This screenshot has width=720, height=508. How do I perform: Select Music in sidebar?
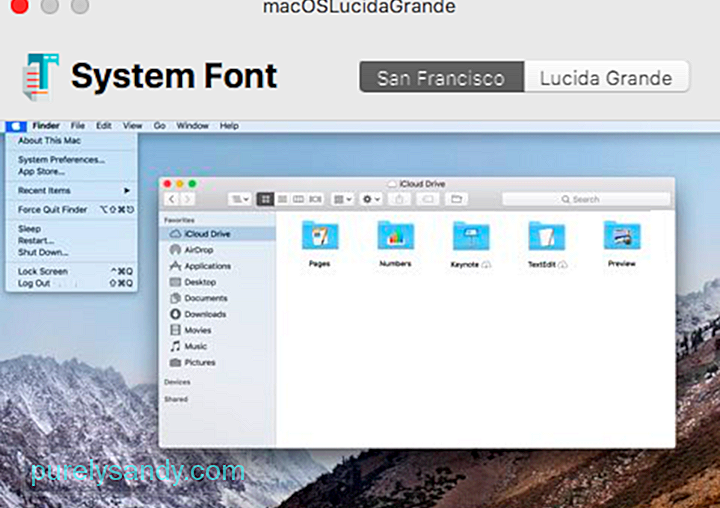tap(218, 346)
